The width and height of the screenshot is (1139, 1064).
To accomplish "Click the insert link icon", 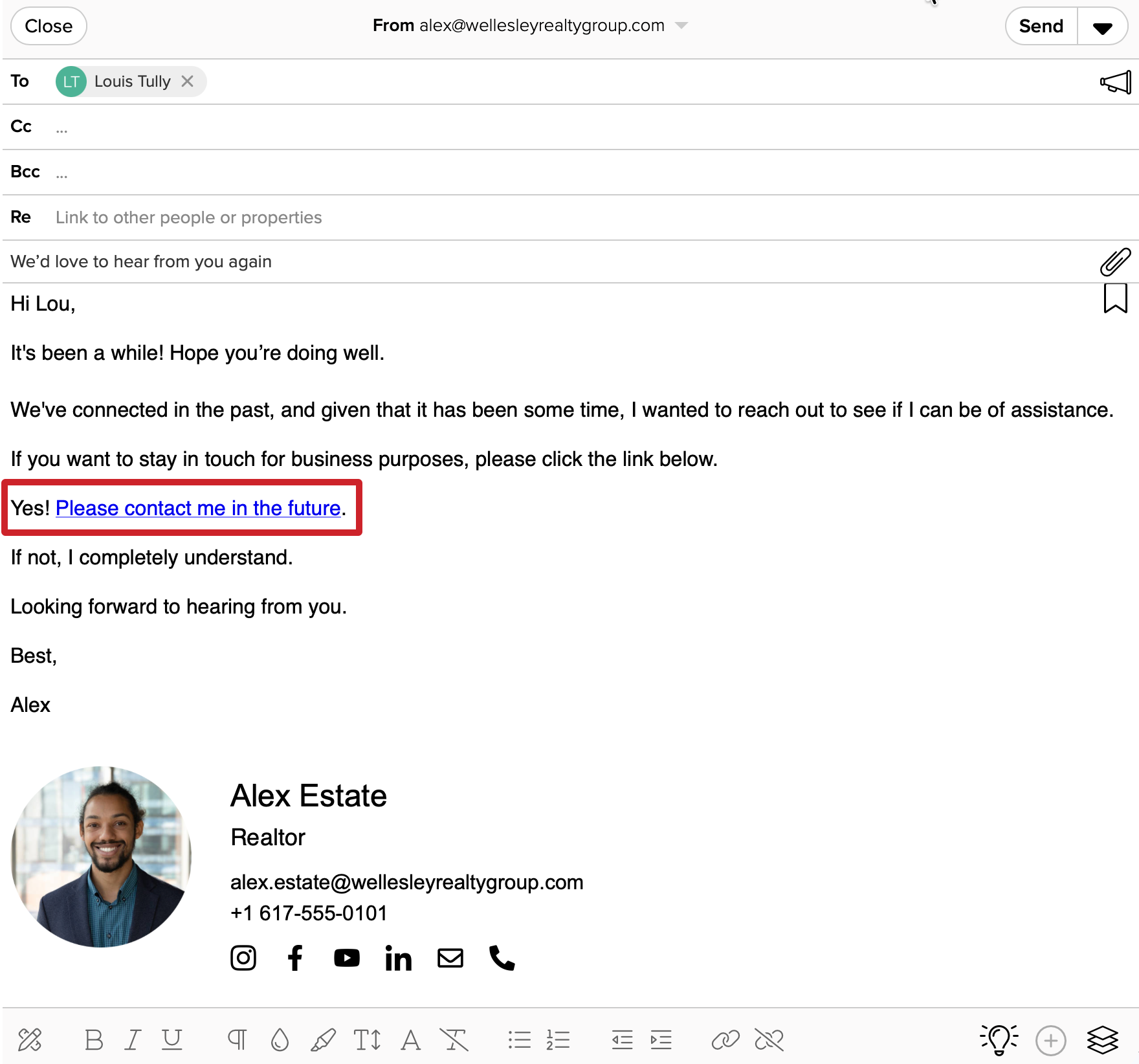I will point(725,1040).
